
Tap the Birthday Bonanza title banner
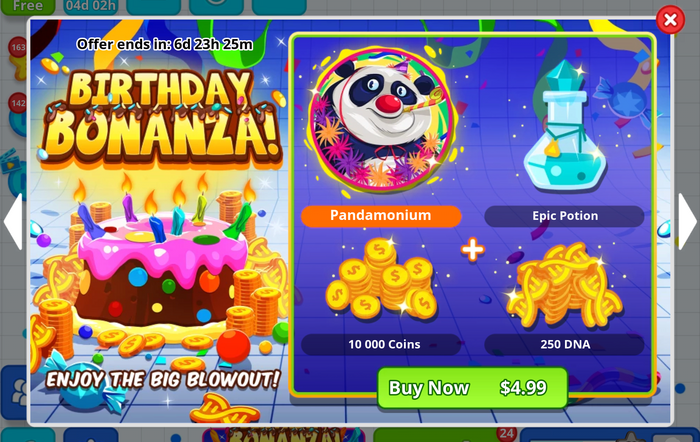(162, 116)
